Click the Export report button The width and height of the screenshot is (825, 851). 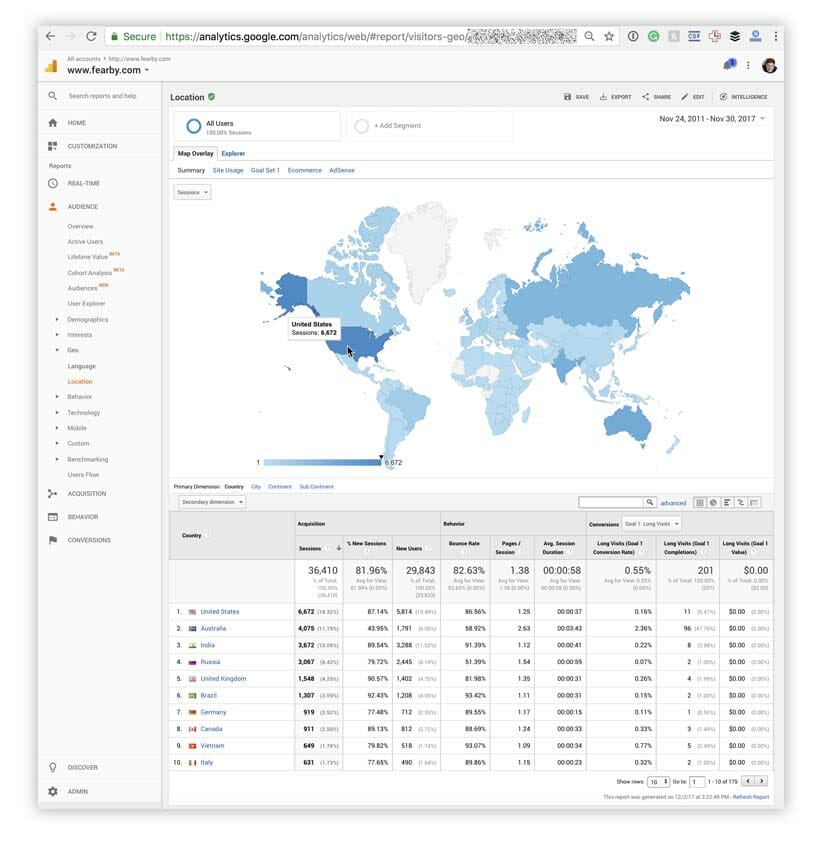tap(615, 97)
